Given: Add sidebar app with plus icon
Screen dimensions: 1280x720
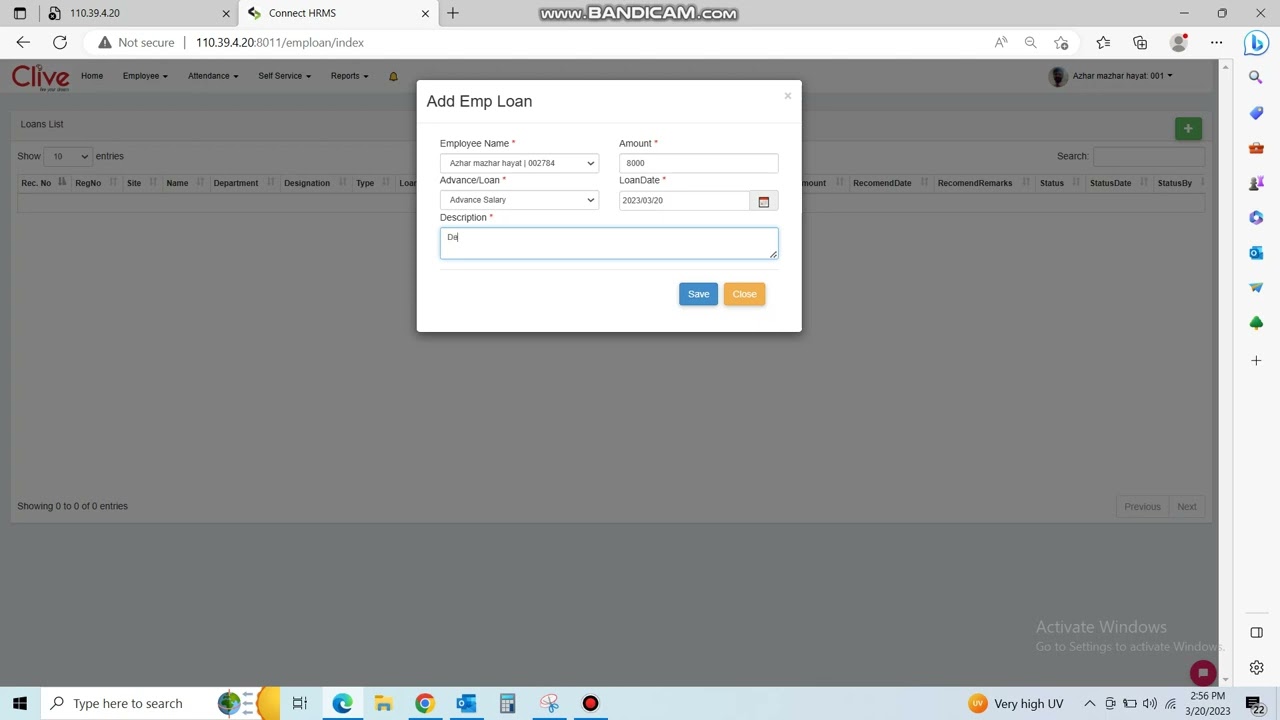Looking at the screenshot, I should pyautogui.click(x=1256, y=360).
